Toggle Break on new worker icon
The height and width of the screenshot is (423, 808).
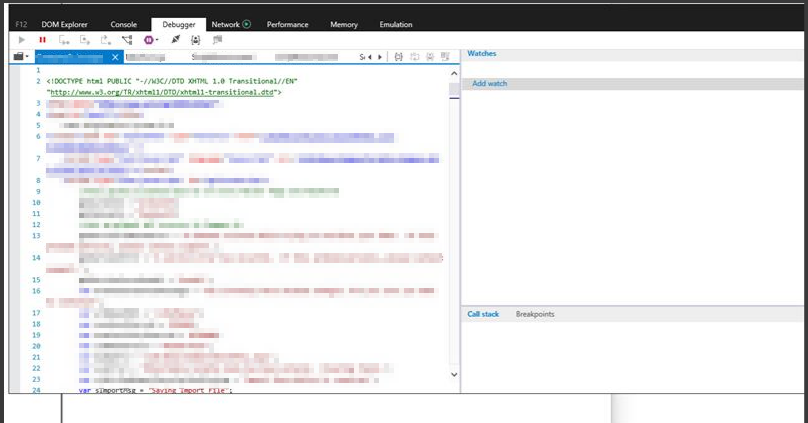click(127, 40)
